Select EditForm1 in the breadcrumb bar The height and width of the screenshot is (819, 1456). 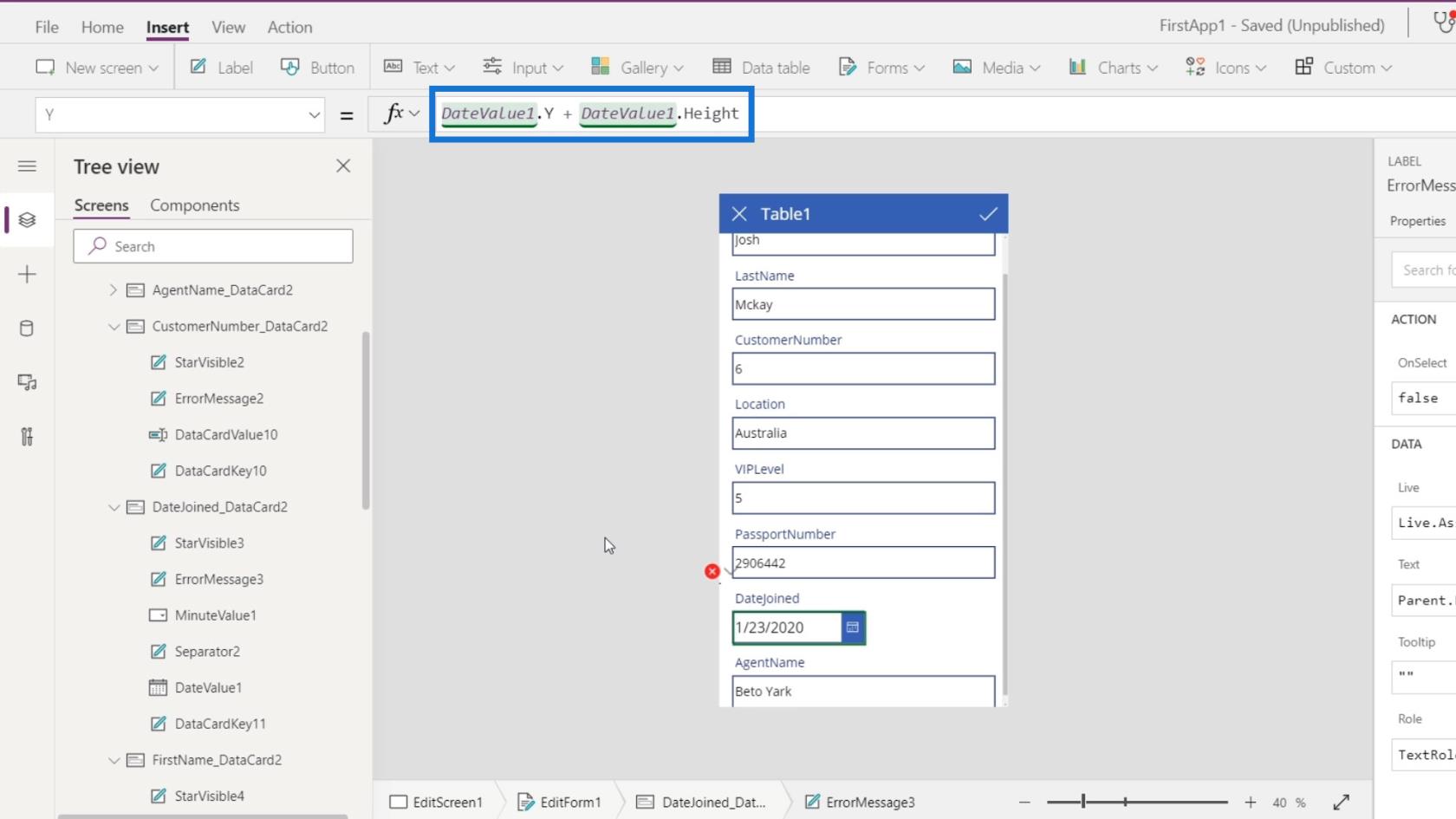tap(560, 803)
